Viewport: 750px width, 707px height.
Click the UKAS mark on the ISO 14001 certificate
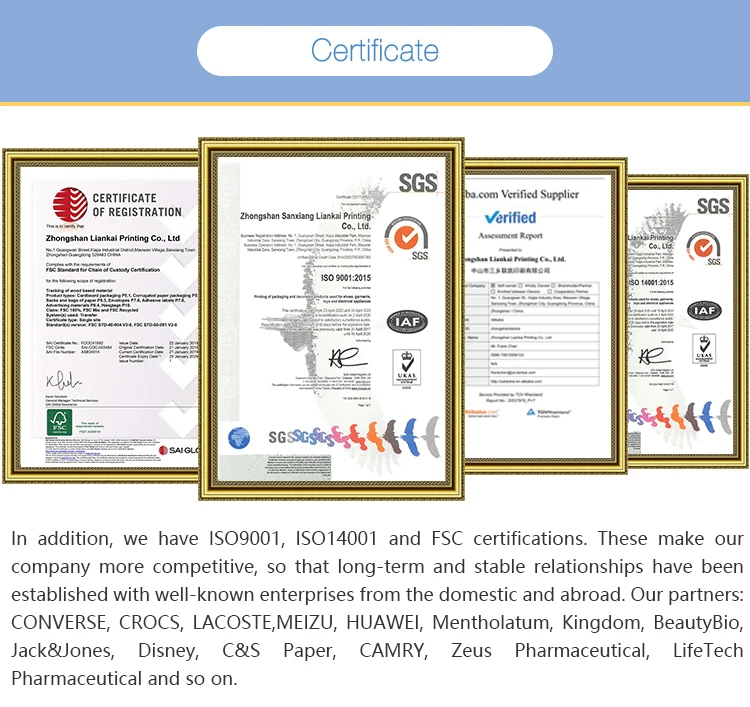coord(704,349)
